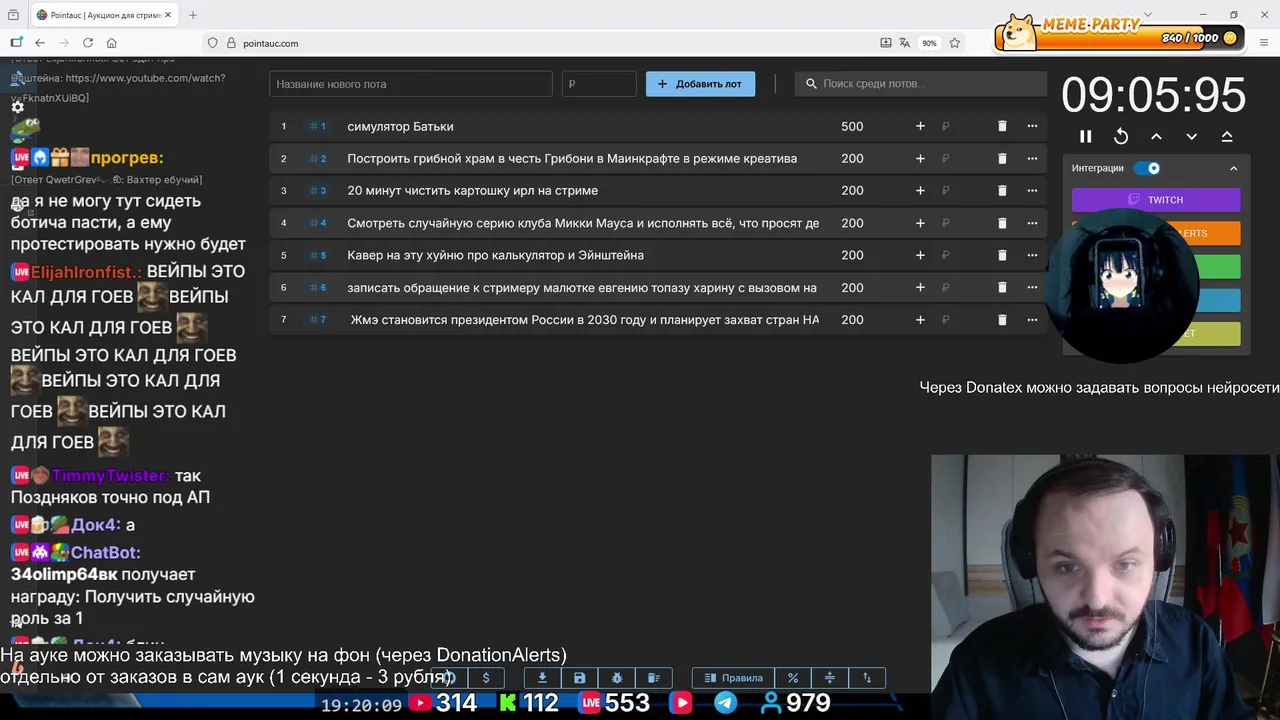Screen dimensions: 1280x720
Task: Focus the 'Поиск среди лотов' search box
Action: (920, 84)
